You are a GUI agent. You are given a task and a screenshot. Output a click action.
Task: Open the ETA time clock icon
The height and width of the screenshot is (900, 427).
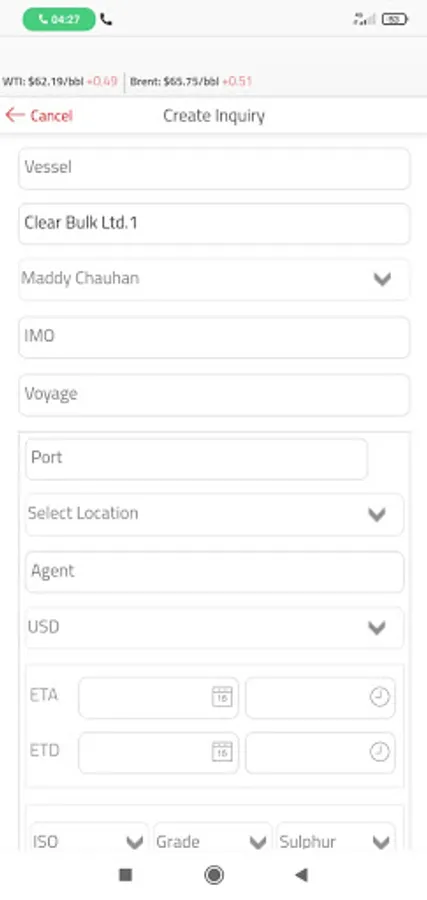point(379,697)
